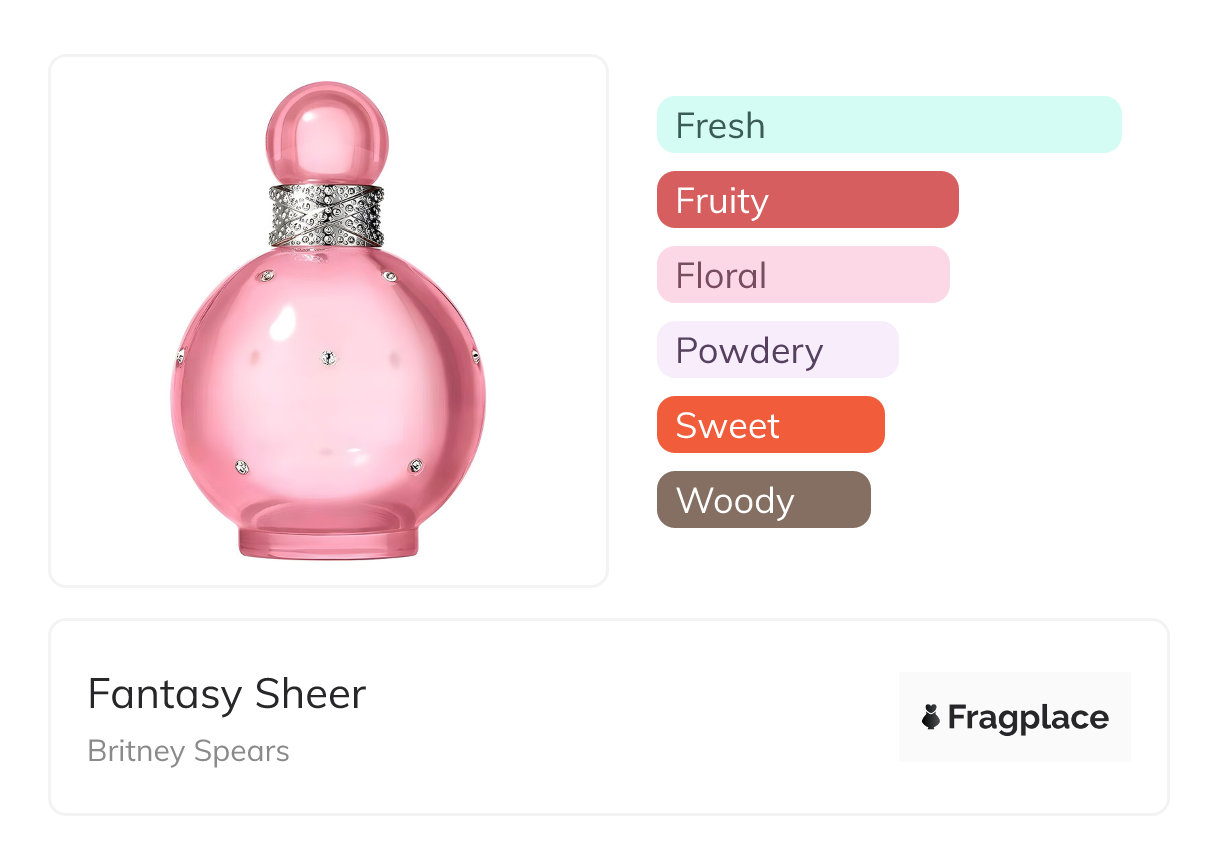Select the Fruity accord bar
This screenshot has height=864, width=1218.
click(x=807, y=200)
